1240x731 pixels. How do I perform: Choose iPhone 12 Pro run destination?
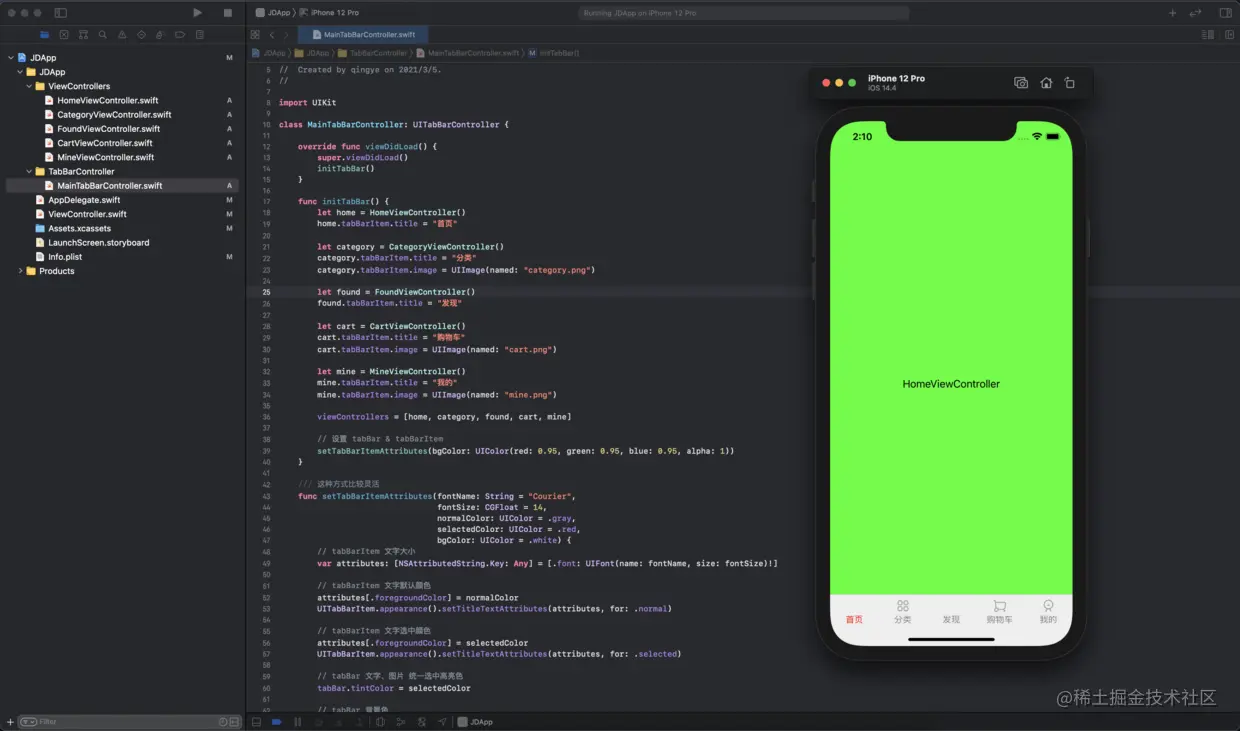(x=331, y=13)
